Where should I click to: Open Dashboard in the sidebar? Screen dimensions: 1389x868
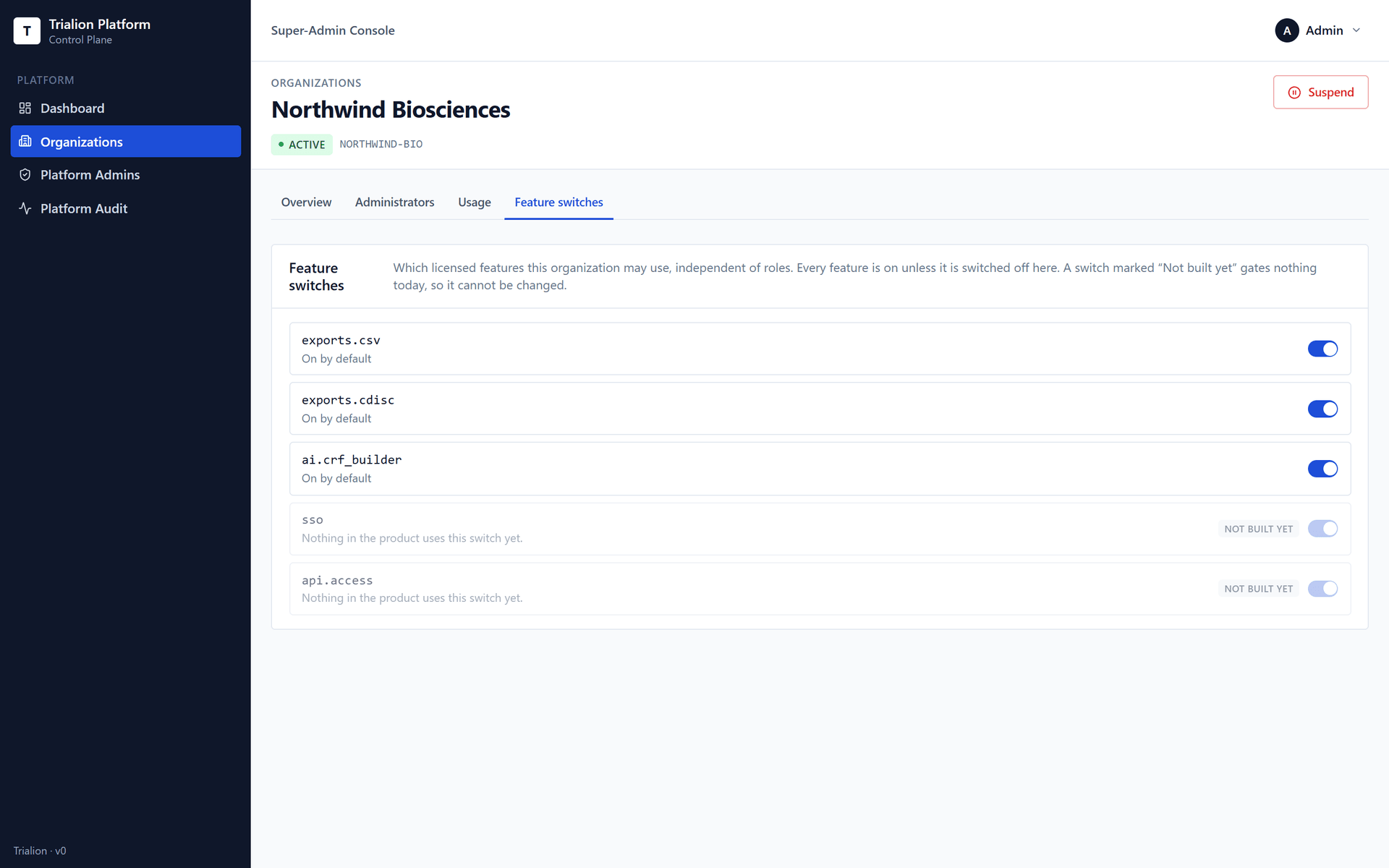pyautogui.click(x=126, y=108)
